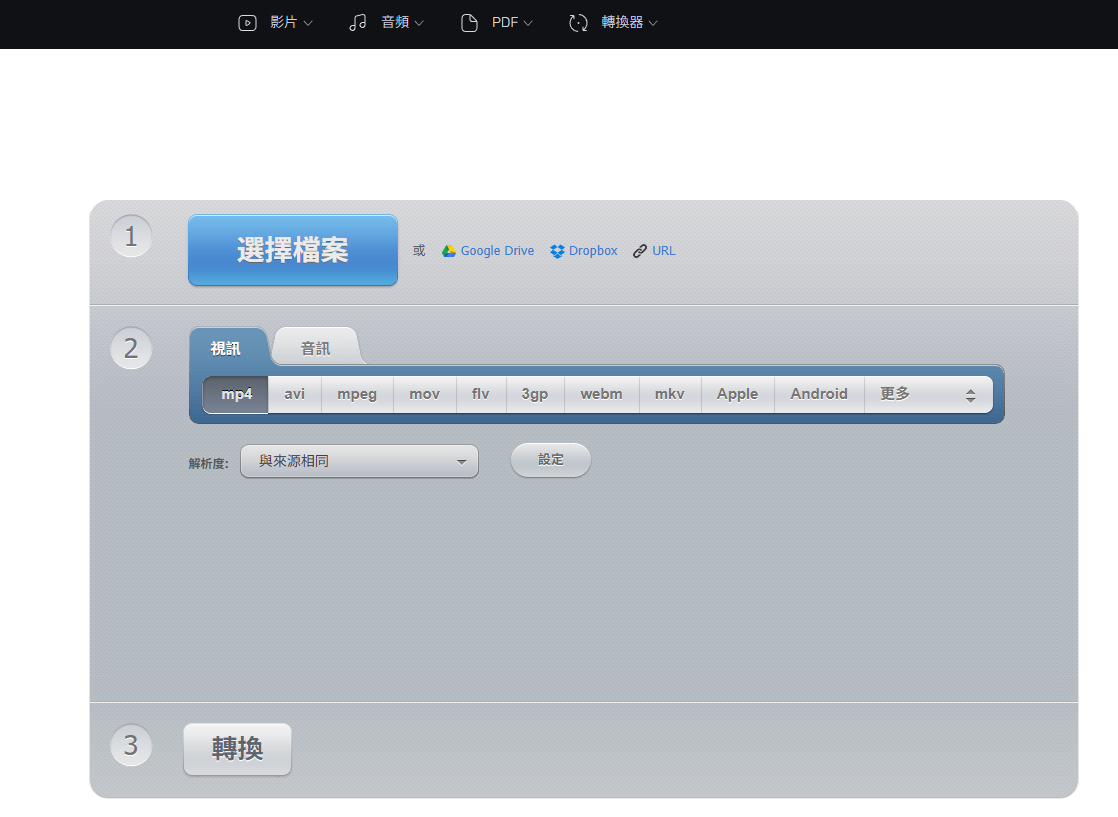Click the Google Drive icon

[x=448, y=250]
